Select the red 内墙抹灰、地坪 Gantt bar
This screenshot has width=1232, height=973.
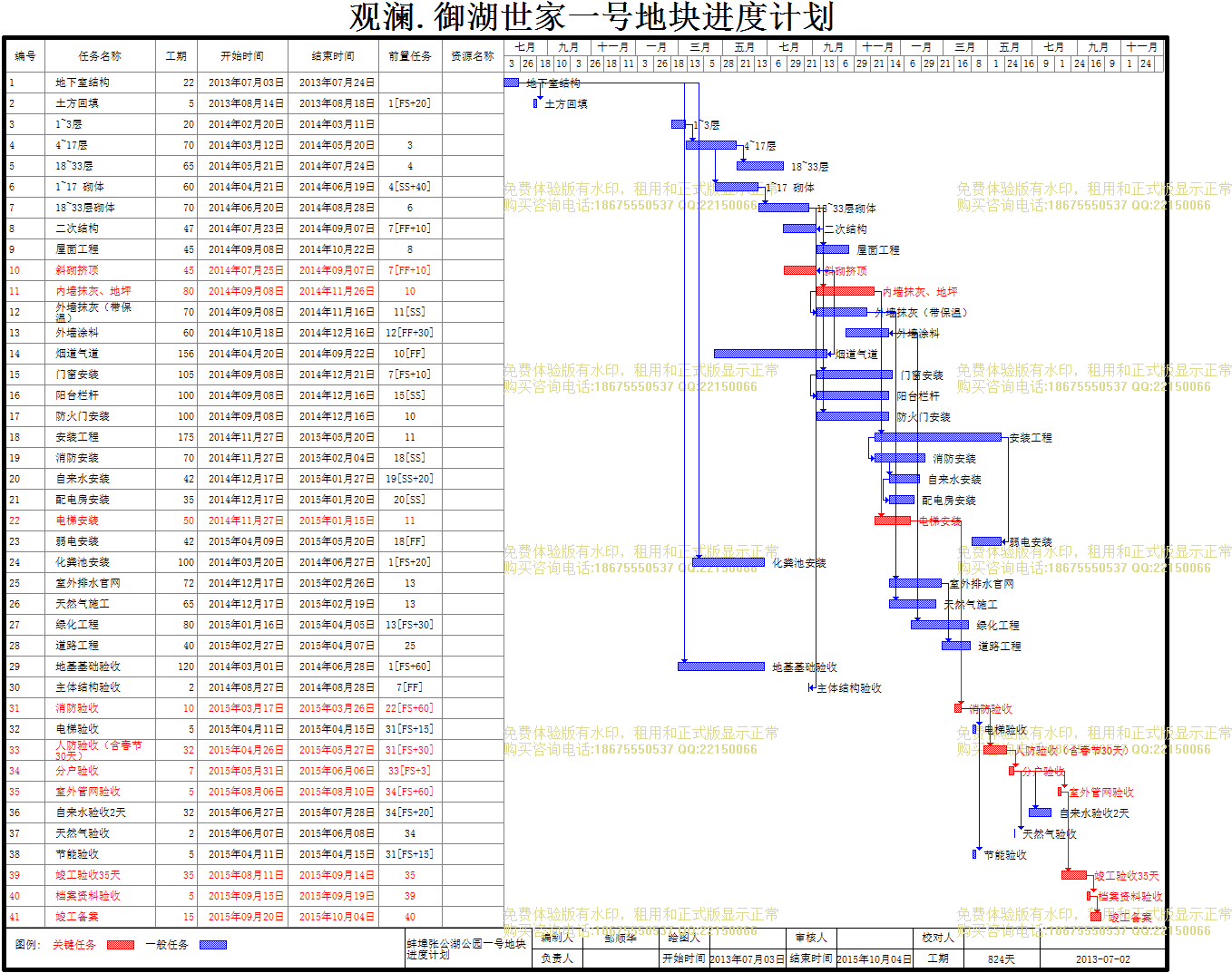point(846,291)
